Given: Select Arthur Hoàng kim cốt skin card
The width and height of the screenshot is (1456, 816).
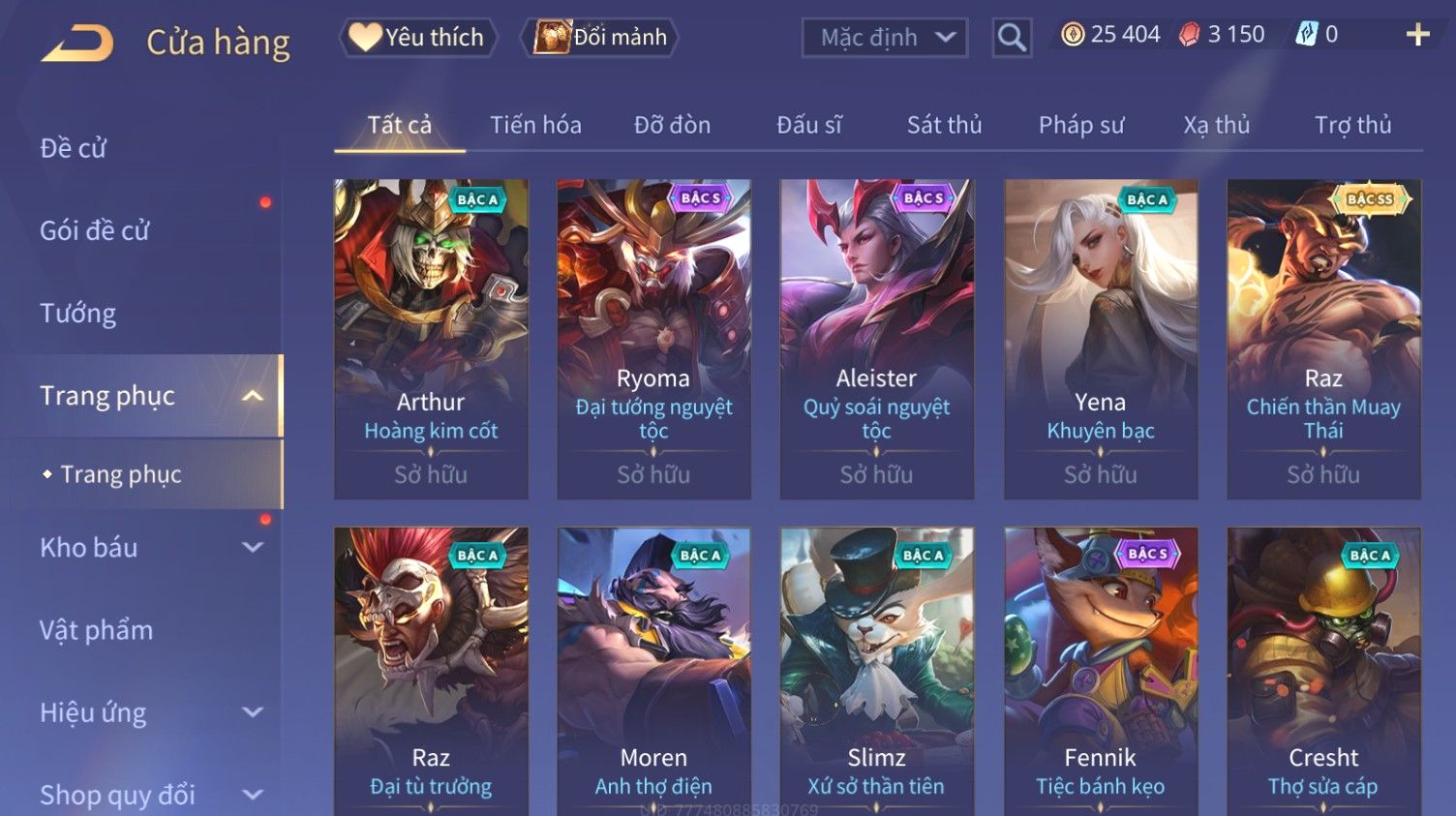Looking at the screenshot, I should click(431, 339).
